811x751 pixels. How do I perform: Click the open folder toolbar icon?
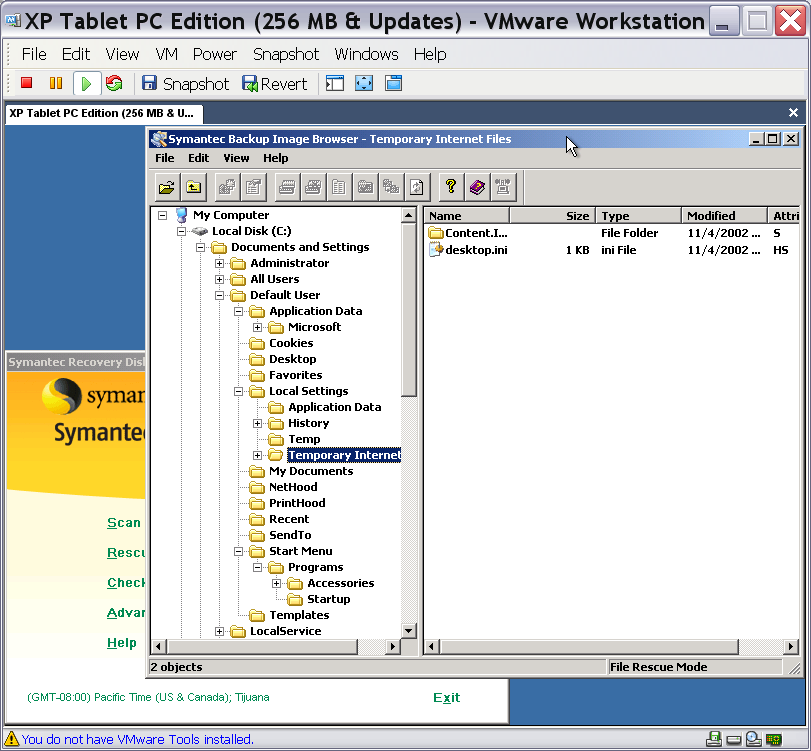(166, 186)
